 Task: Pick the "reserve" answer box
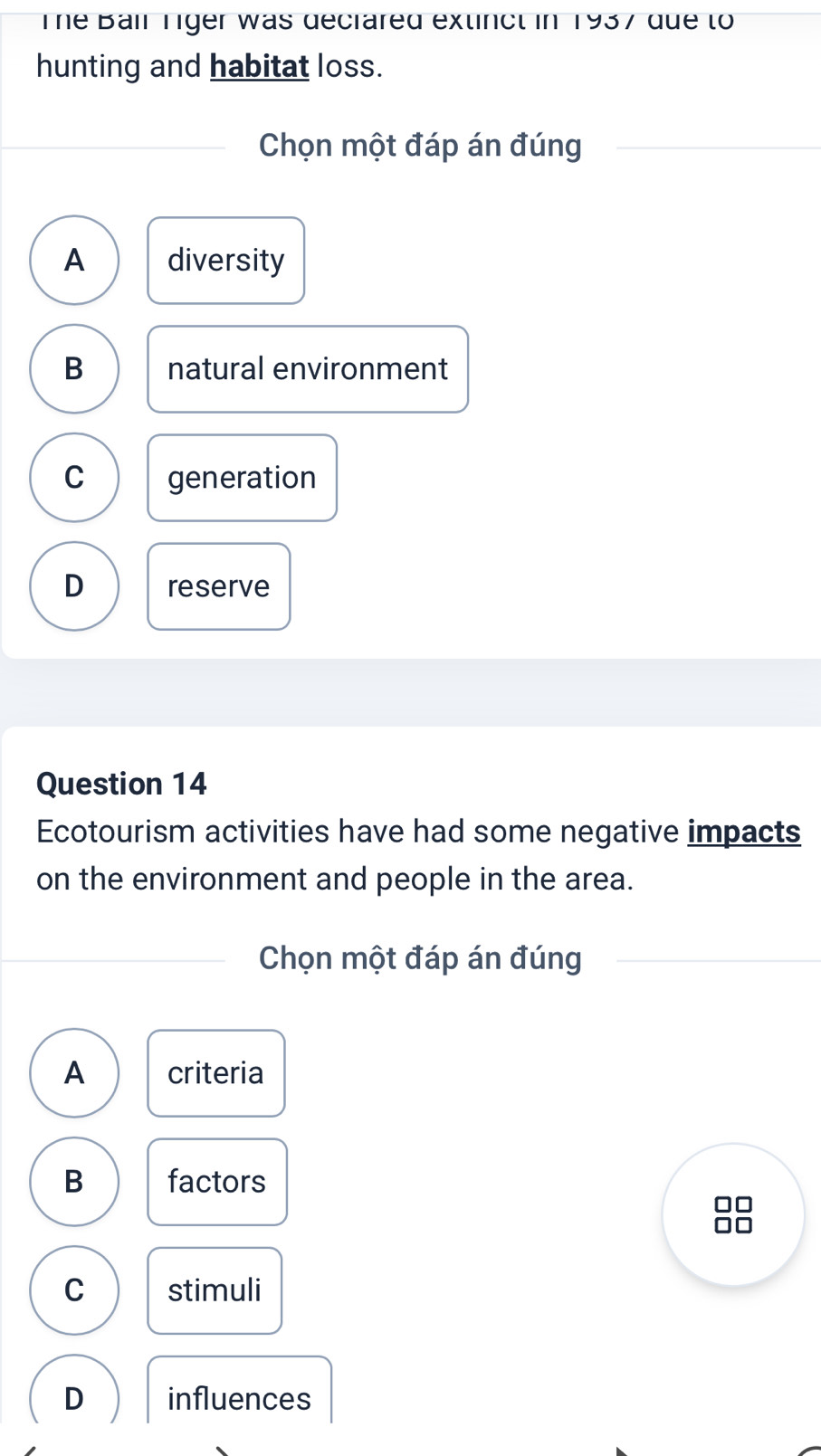point(219,586)
